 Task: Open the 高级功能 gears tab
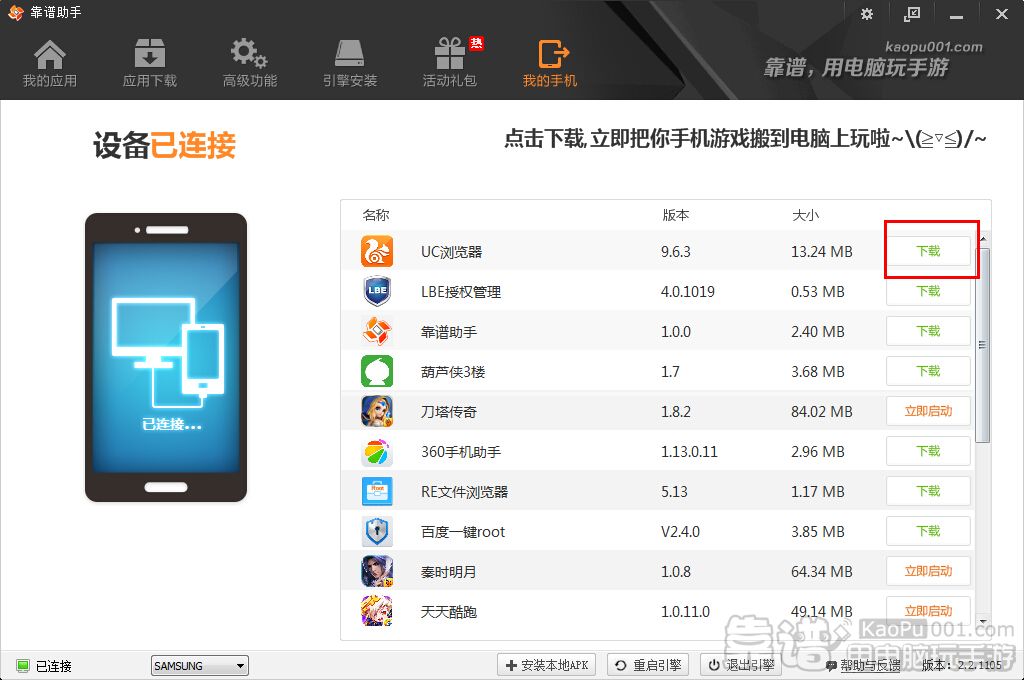pos(249,63)
